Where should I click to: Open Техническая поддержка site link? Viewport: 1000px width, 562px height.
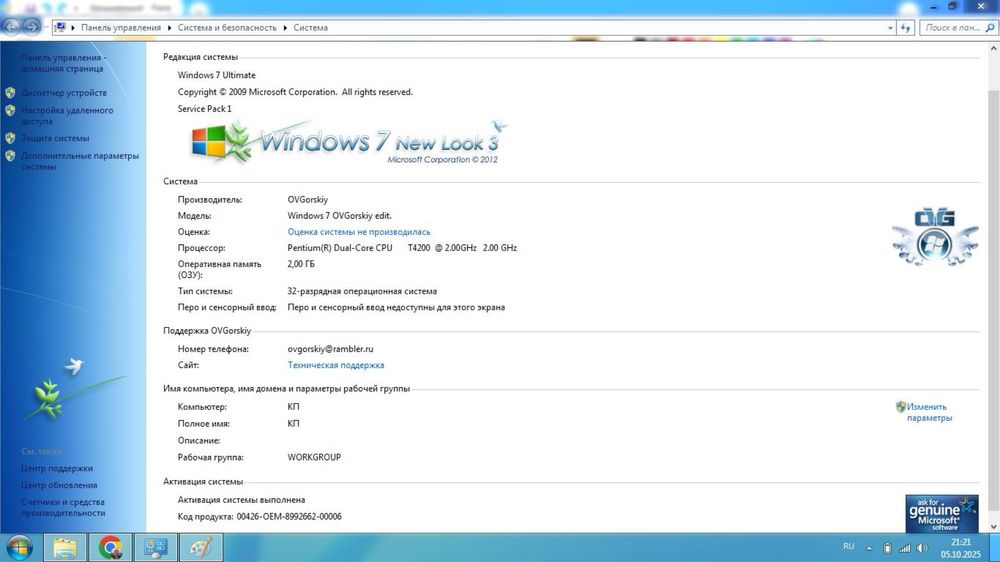(x=335, y=365)
